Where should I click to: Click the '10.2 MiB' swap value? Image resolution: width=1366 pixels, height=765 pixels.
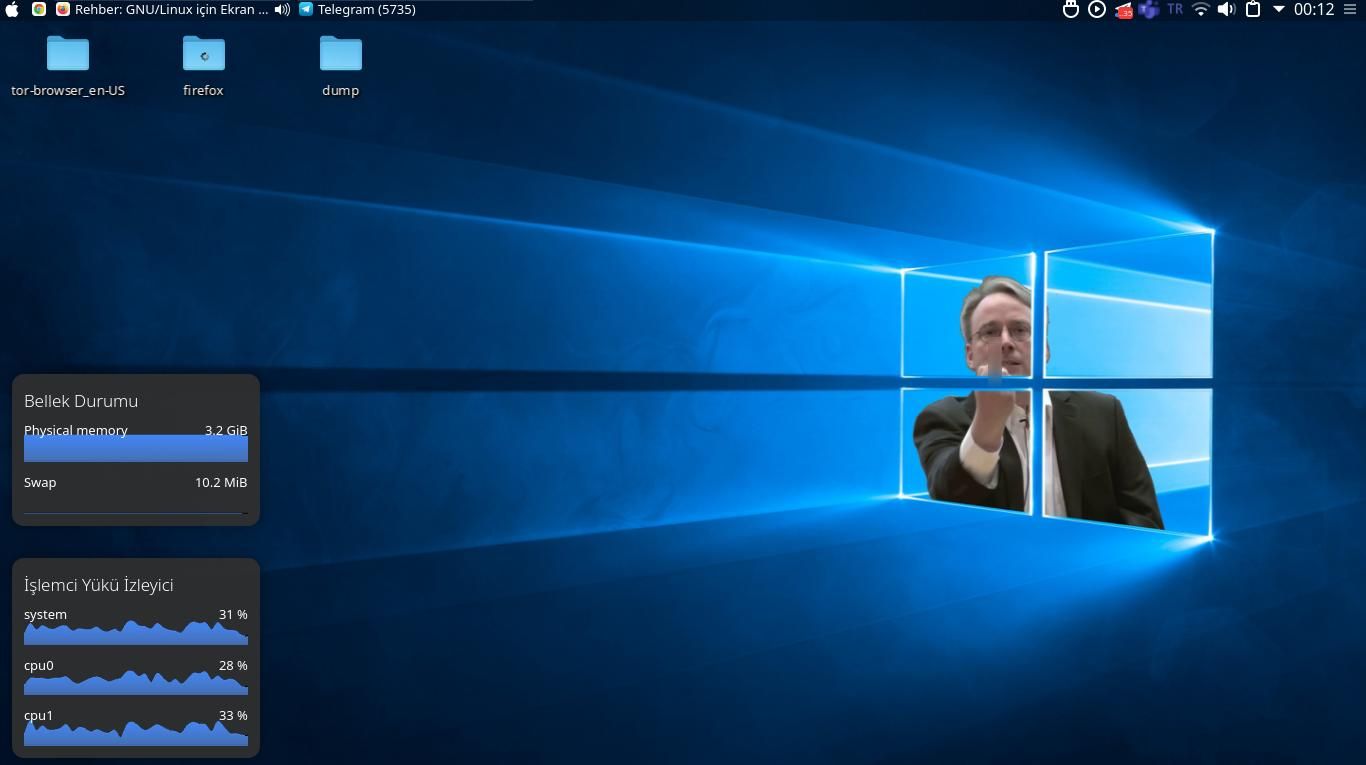(x=221, y=482)
